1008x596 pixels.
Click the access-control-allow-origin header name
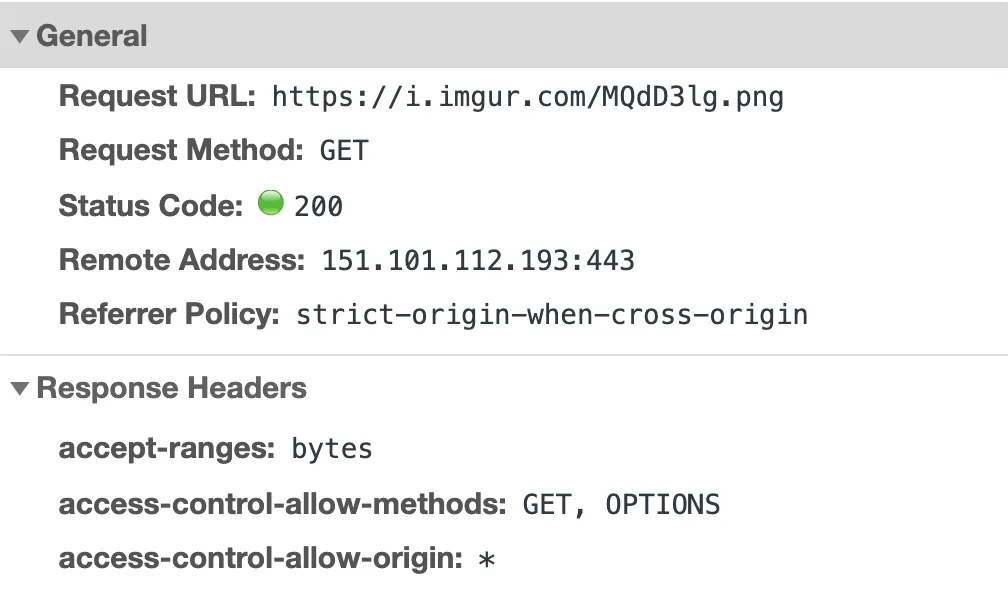click(x=260, y=558)
